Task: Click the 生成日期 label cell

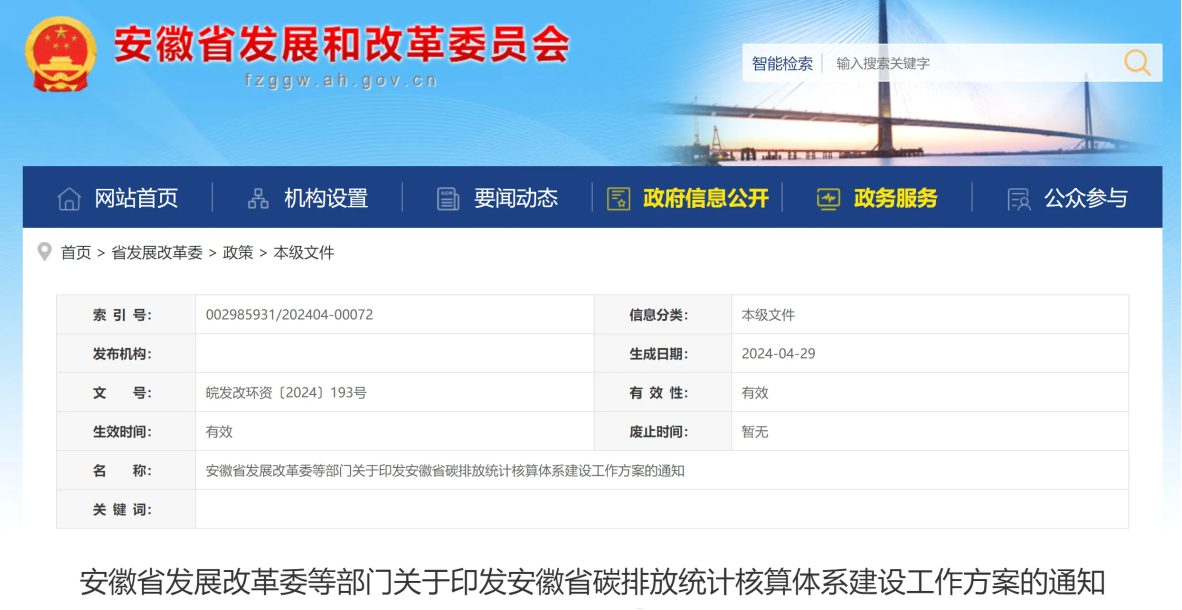Action: [x=663, y=354]
